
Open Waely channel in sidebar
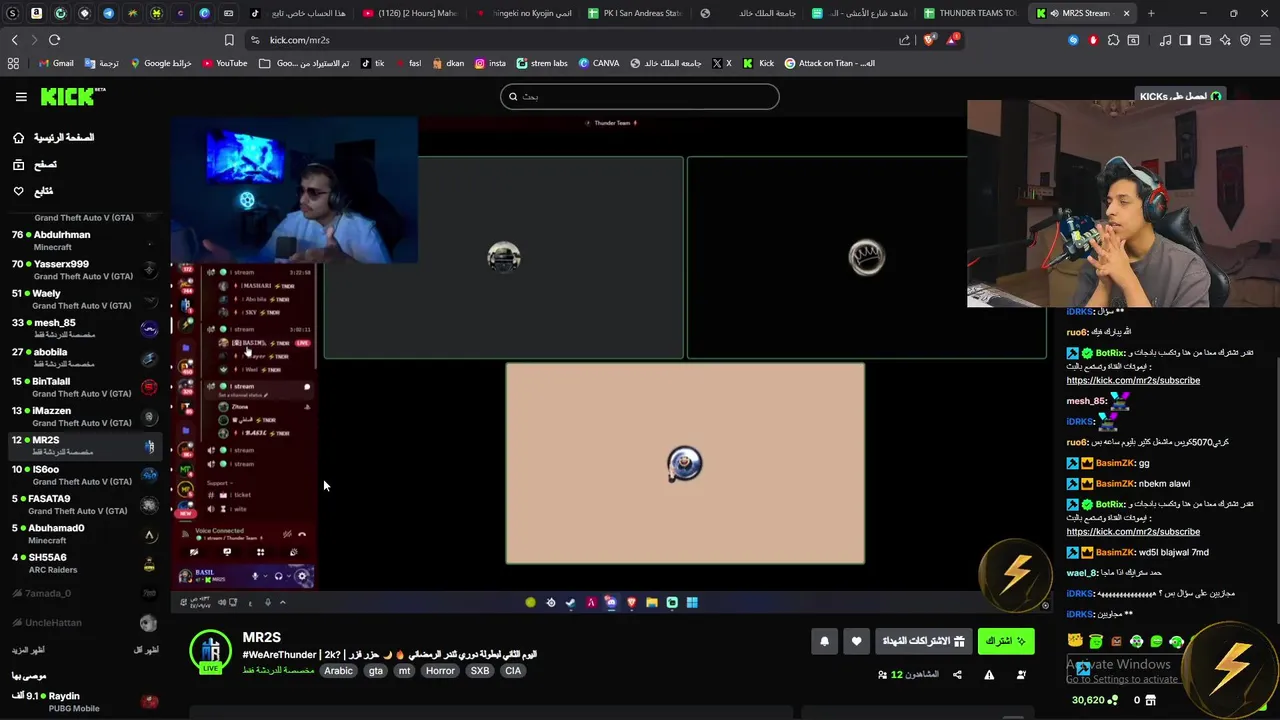pos(85,299)
